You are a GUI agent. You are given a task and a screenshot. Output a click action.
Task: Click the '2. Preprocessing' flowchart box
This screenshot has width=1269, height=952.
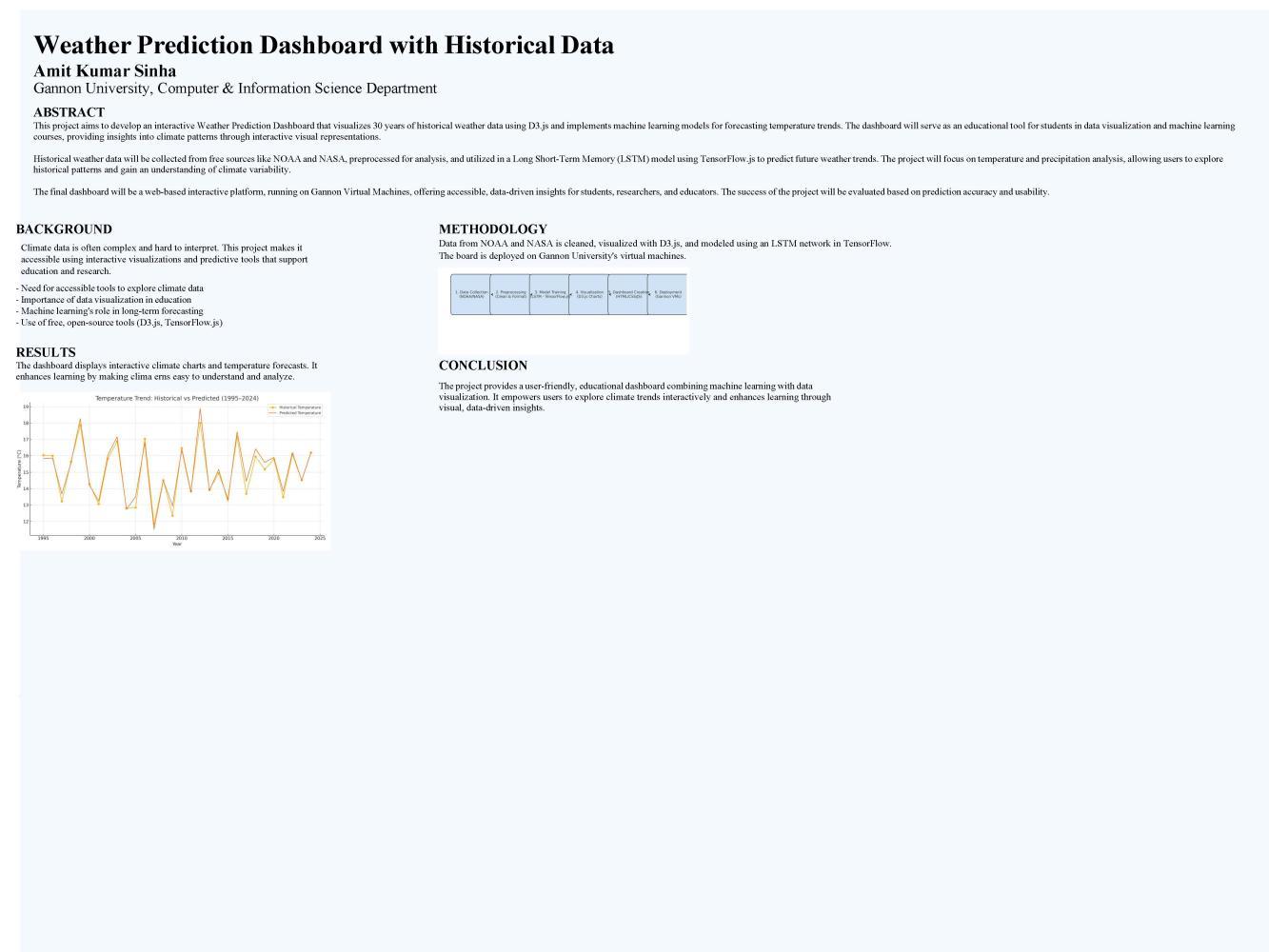pyautogui.click(x=510, y=295)
